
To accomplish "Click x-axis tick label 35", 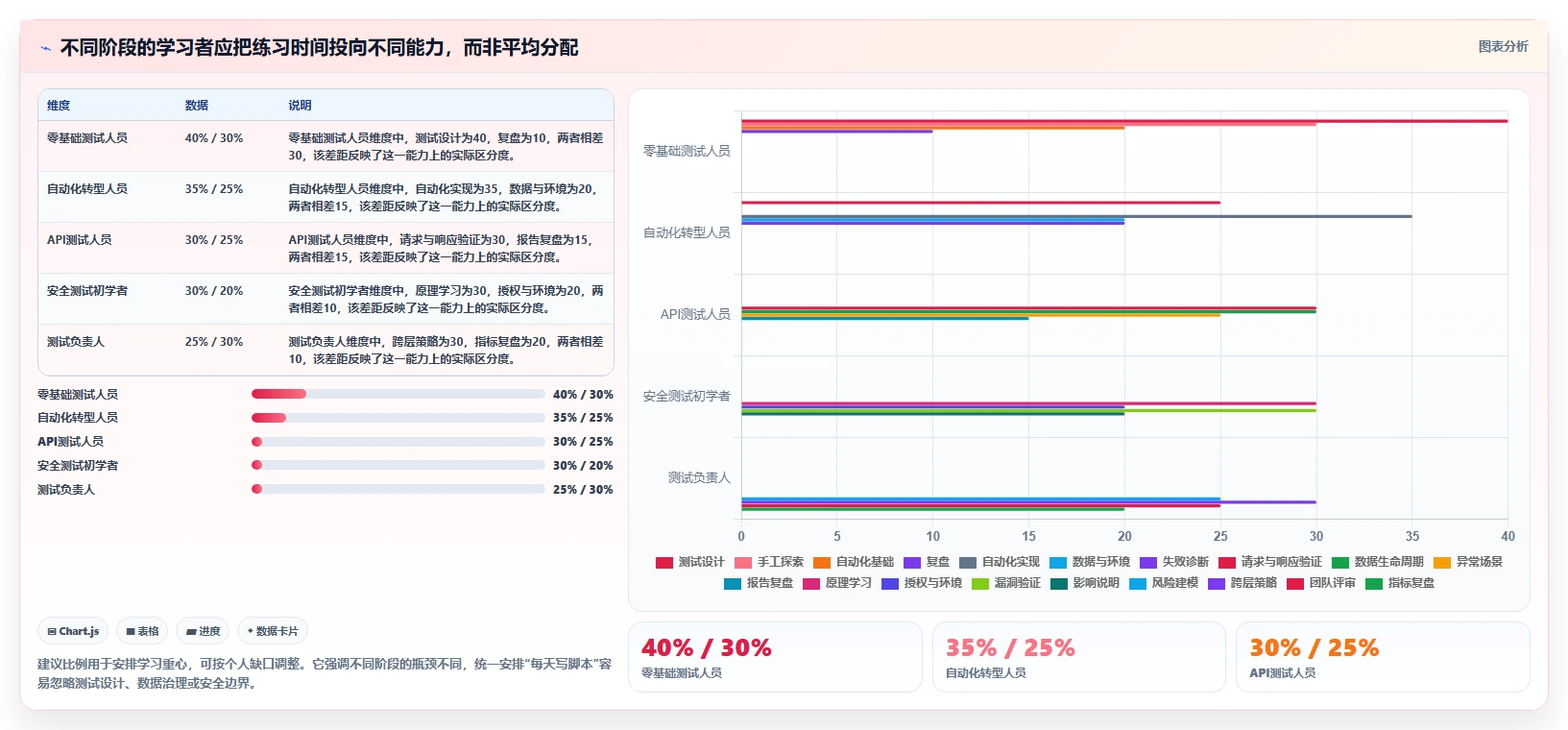I will tap(1411, 536).
